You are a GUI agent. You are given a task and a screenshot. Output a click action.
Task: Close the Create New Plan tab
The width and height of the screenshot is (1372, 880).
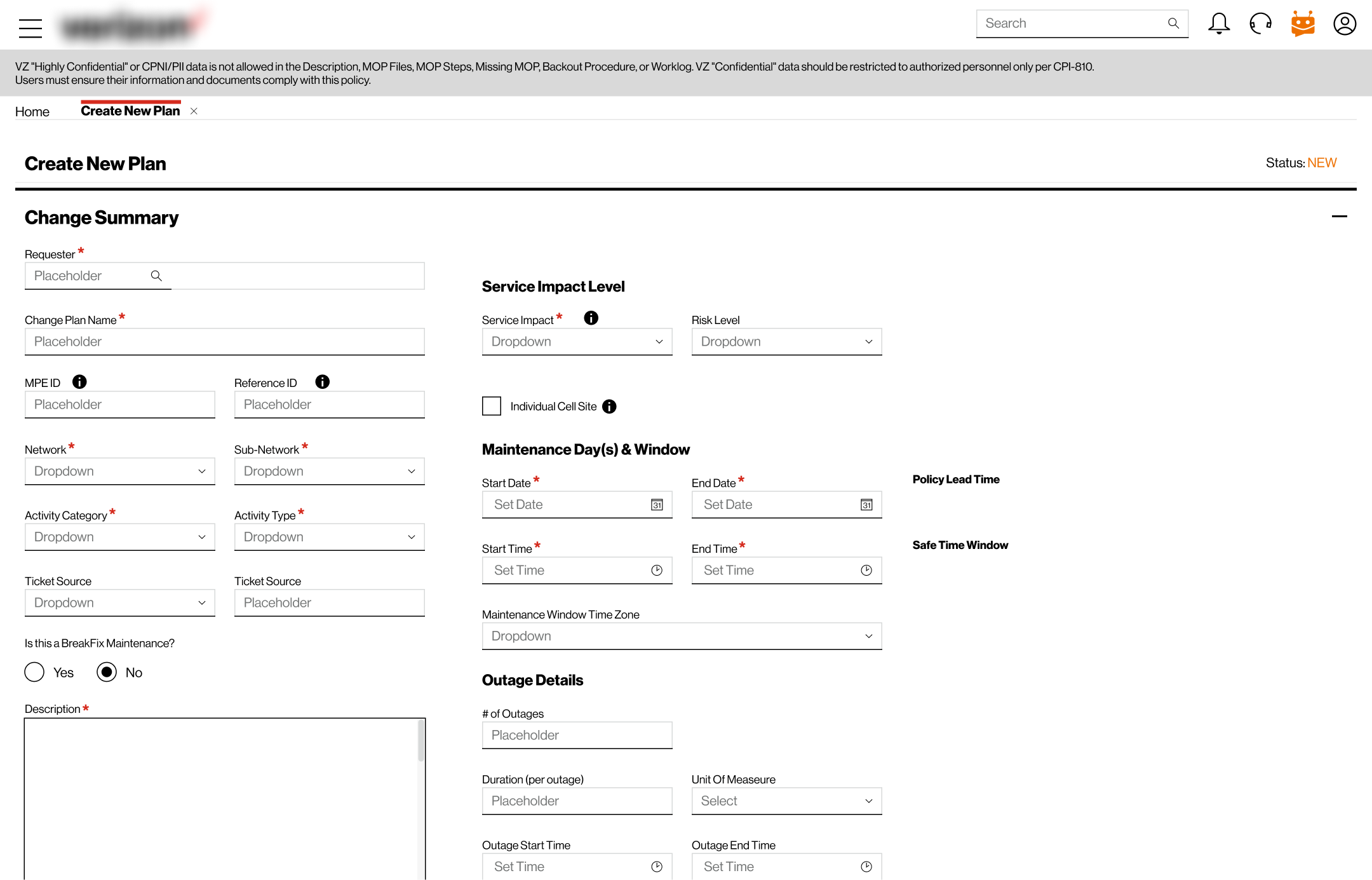(x=194, y=111)
